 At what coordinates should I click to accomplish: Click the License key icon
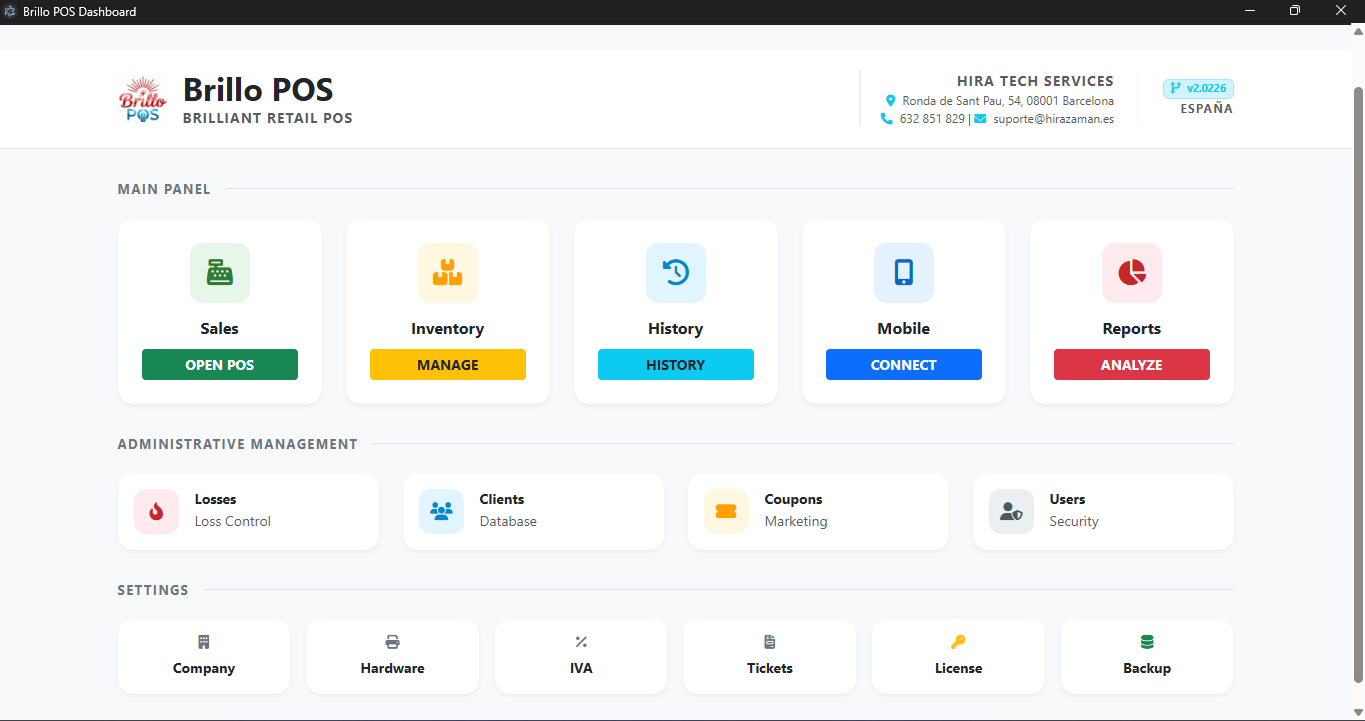958,642
